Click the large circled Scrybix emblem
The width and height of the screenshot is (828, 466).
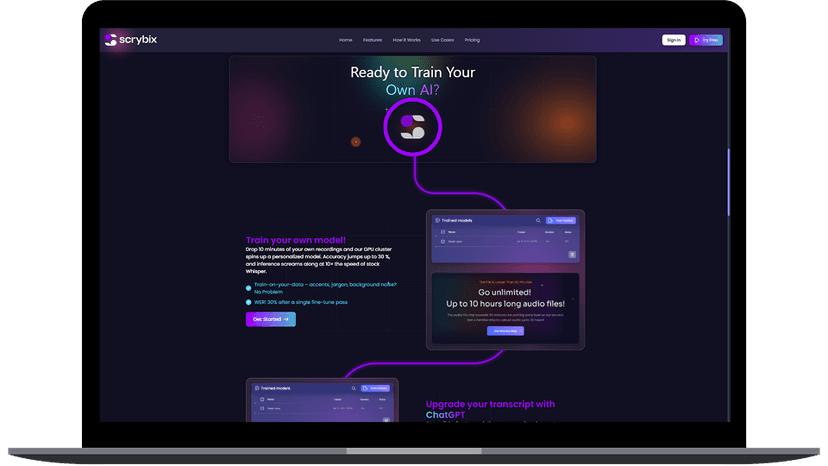(x=413, y=128)
